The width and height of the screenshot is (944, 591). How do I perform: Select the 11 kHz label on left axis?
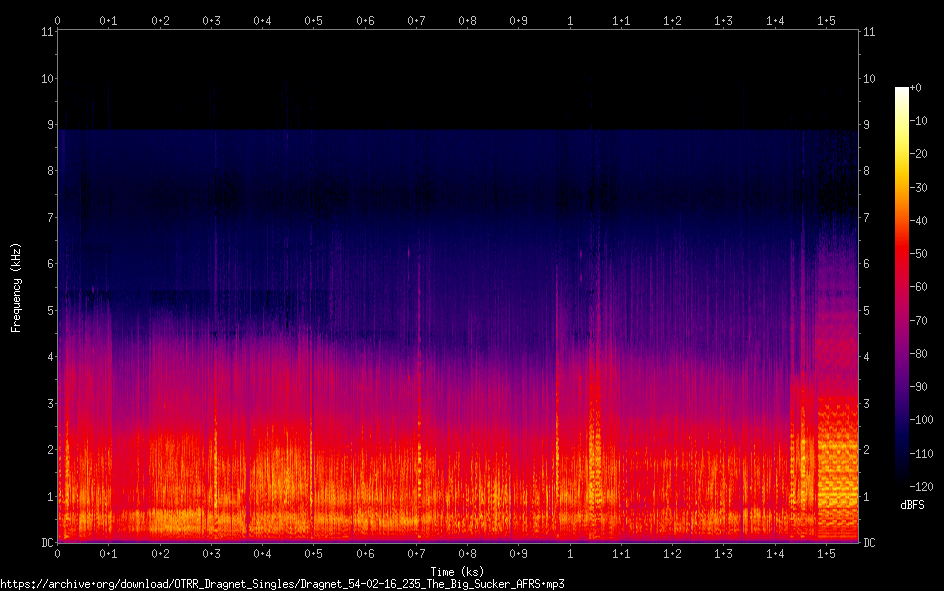tap(46, 32)
